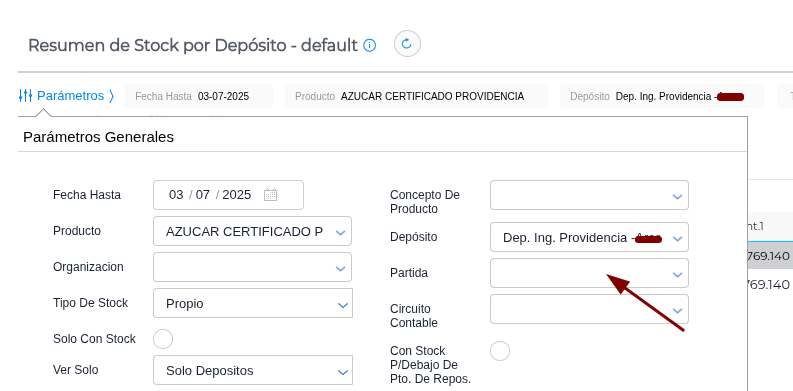Click the Fecha Hasta 03-07-2025 filter chip
Screen dimensions: 793x391
pyautogui.click(x=199, y=96)
